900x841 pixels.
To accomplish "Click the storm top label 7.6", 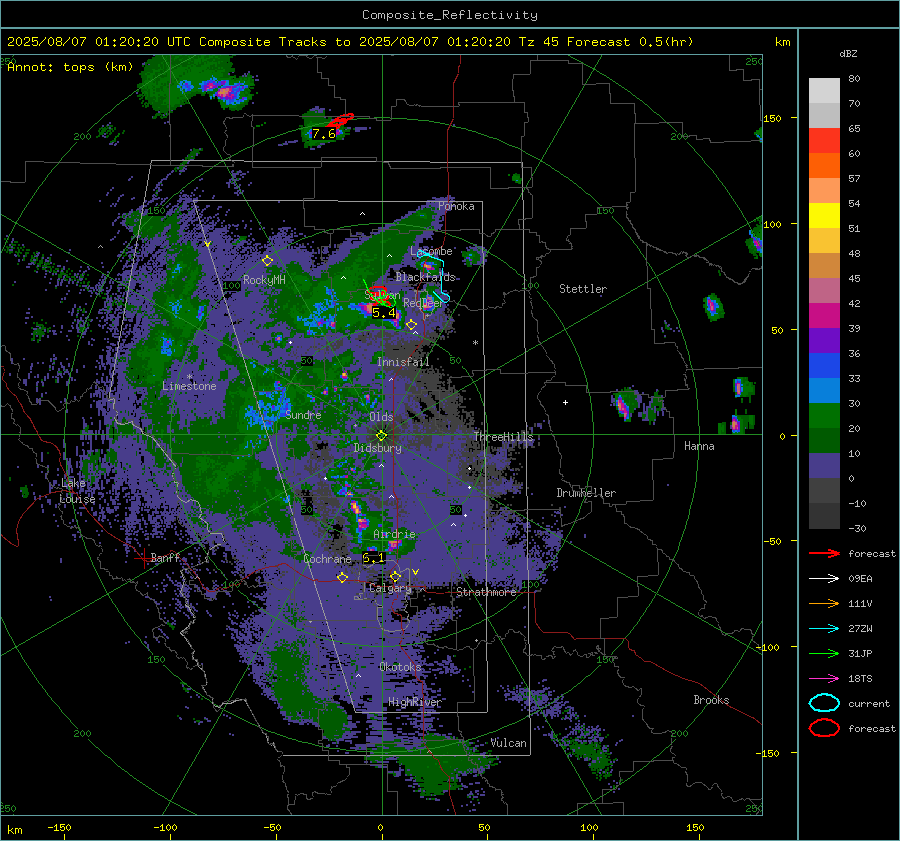I will tap(324, 134).
